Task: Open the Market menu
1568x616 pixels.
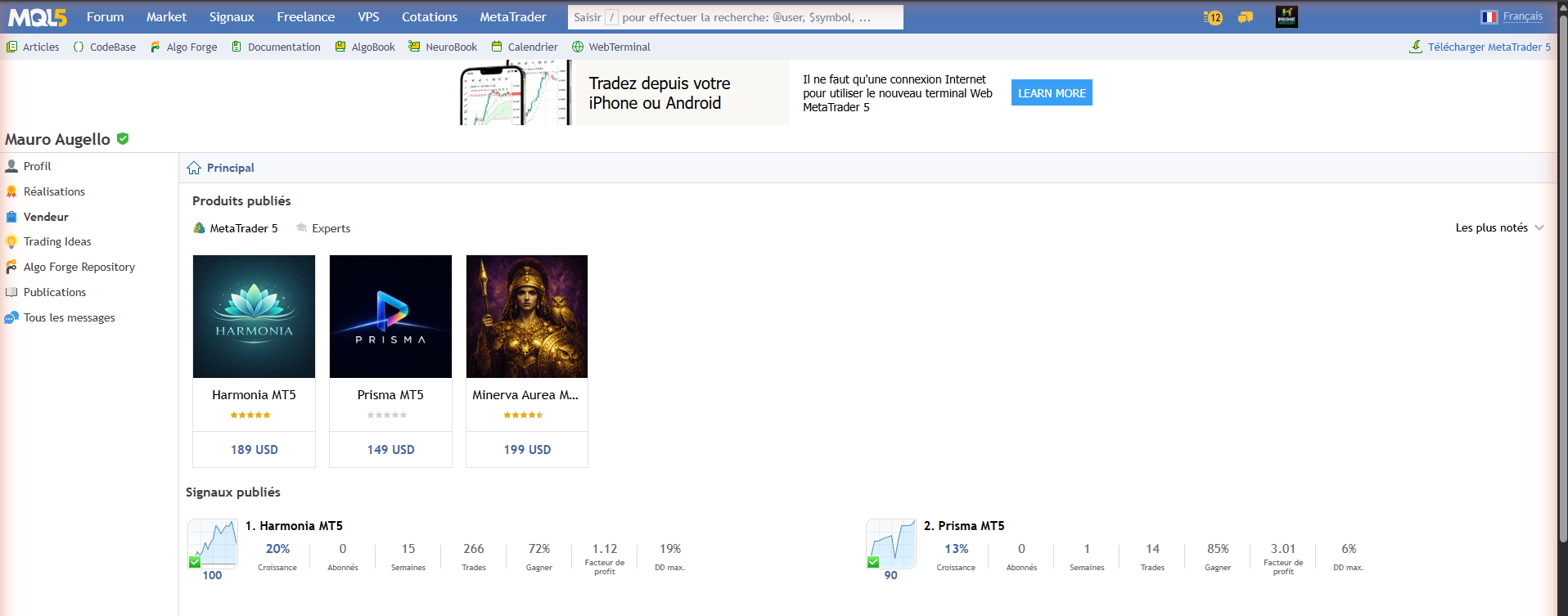Action: (x=166, y=17)
